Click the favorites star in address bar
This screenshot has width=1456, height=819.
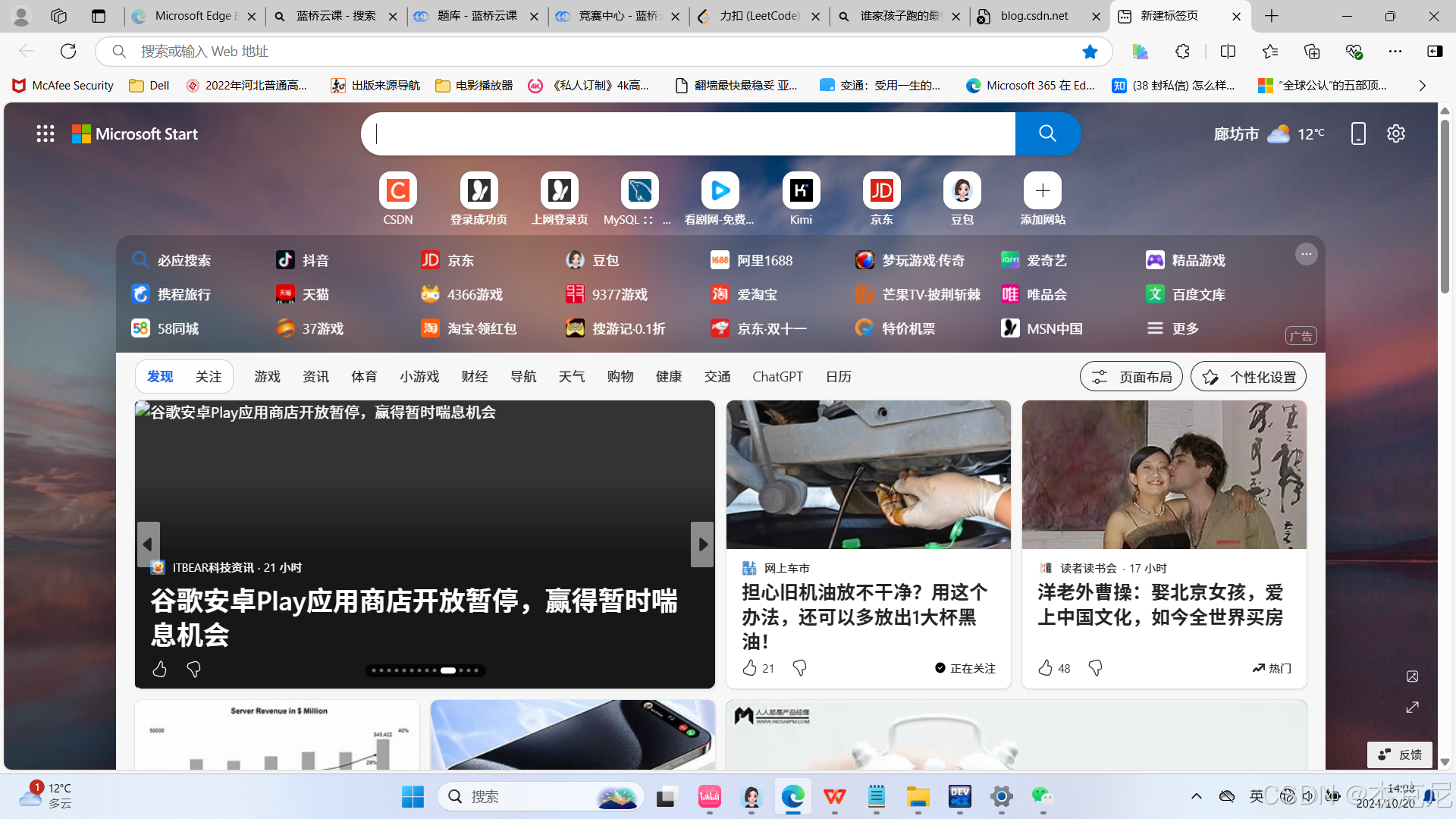click(x=1090, y=52)
